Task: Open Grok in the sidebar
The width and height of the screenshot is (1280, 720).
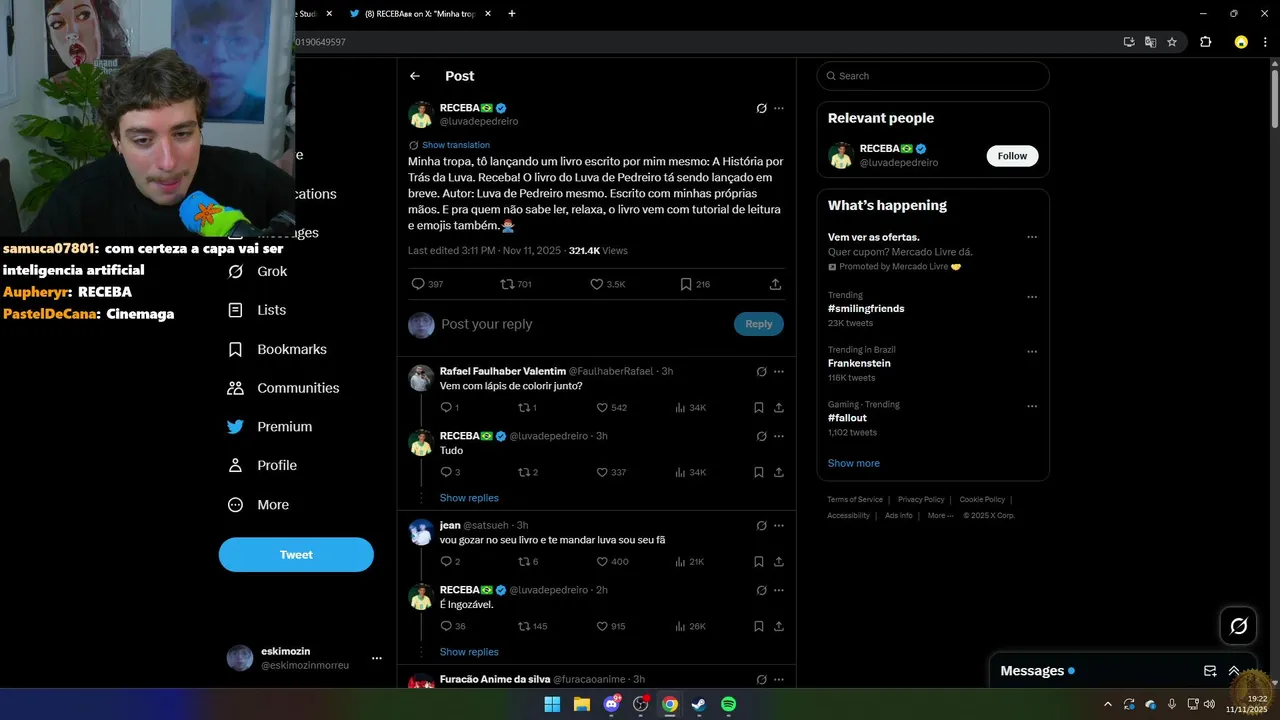Action: (257, 271)
